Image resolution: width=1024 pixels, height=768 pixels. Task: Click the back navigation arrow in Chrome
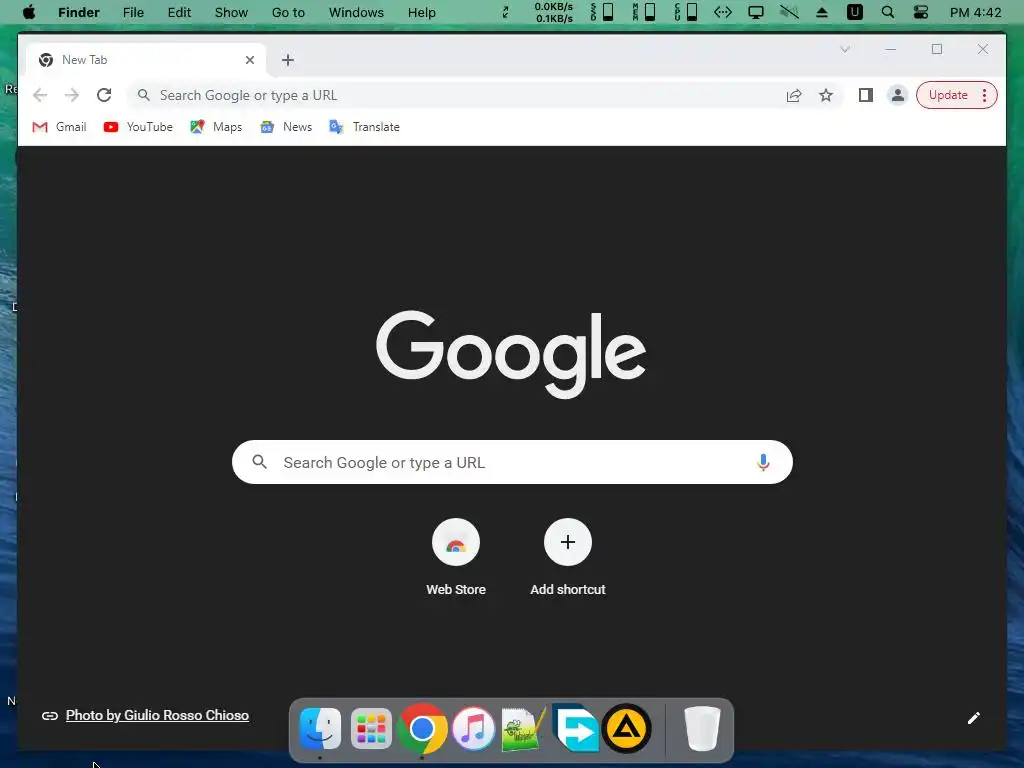click(x=40, y=95)
